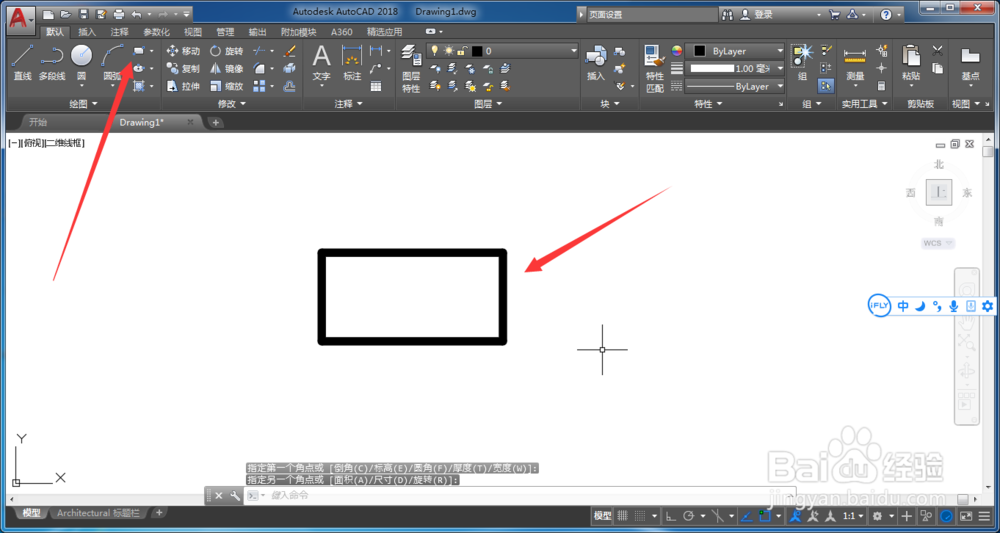The image size is (1000, 533).
Task: Expand the 修改 (Modify) panel
Action: pyautogui.click(x=232, y=103)
